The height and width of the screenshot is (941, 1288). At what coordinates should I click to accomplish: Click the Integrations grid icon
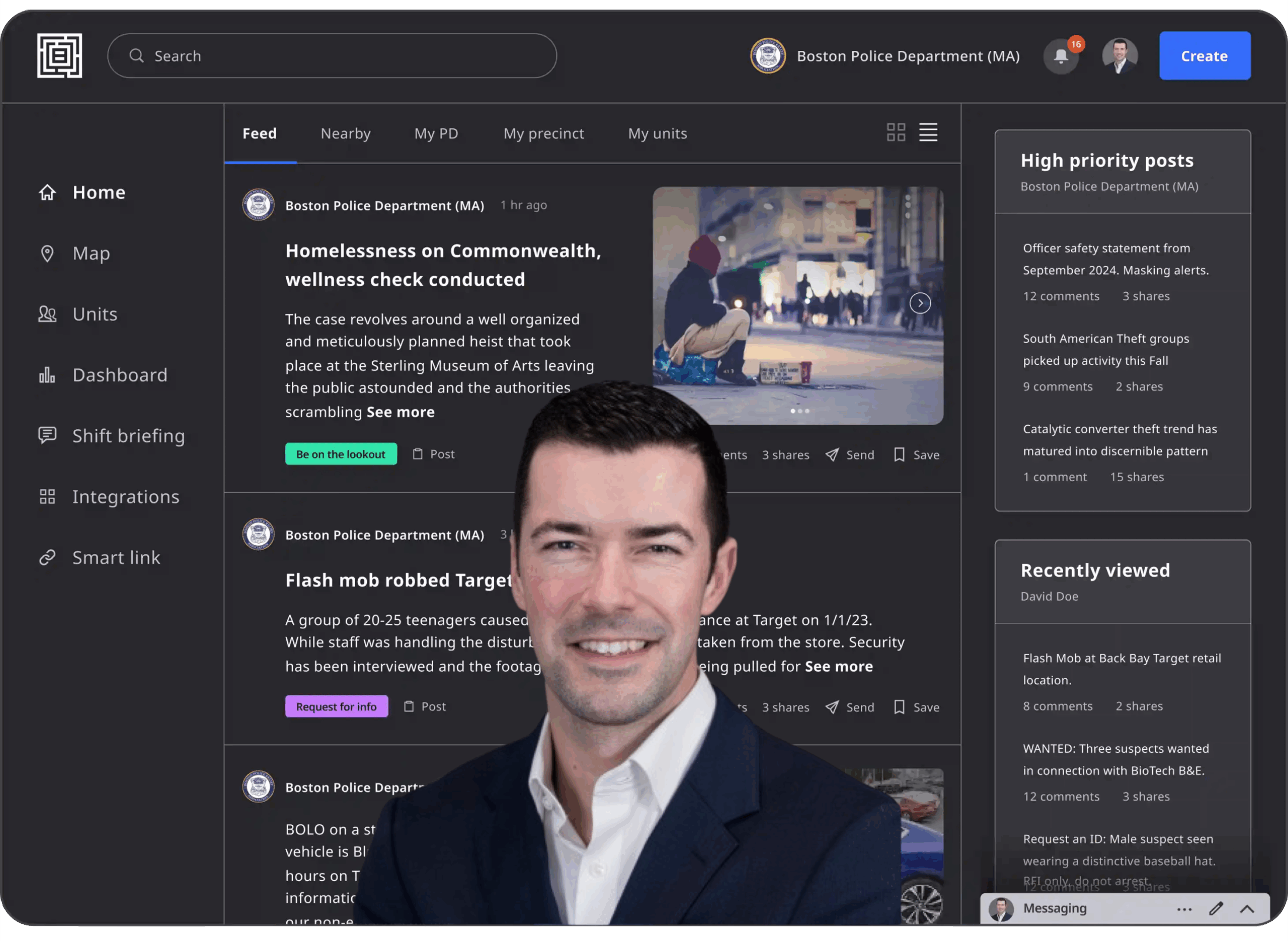(x=47, y=497)
